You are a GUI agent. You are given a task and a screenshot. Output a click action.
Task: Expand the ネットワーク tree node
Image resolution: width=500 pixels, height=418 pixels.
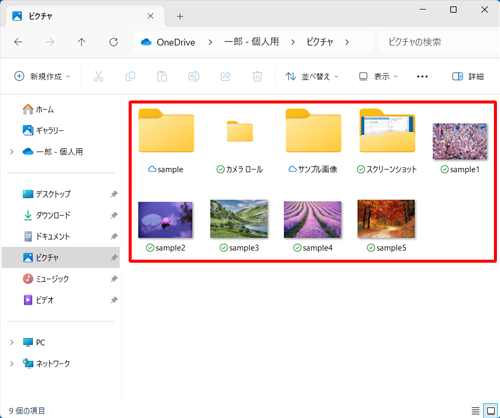pyautogui.click(x=12, y=363)
